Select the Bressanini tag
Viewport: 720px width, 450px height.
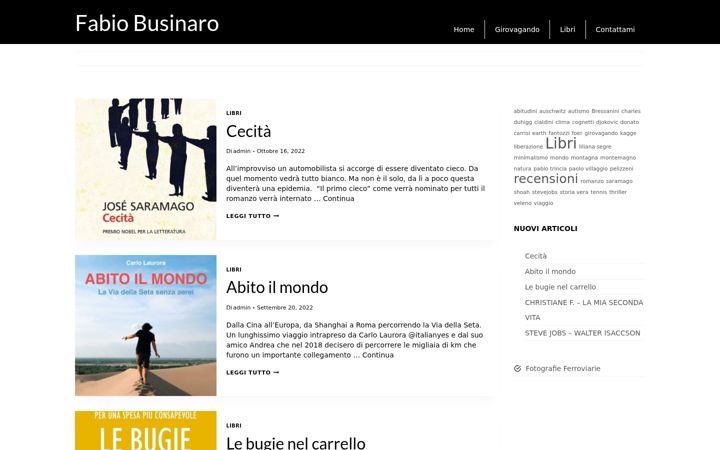605,111
